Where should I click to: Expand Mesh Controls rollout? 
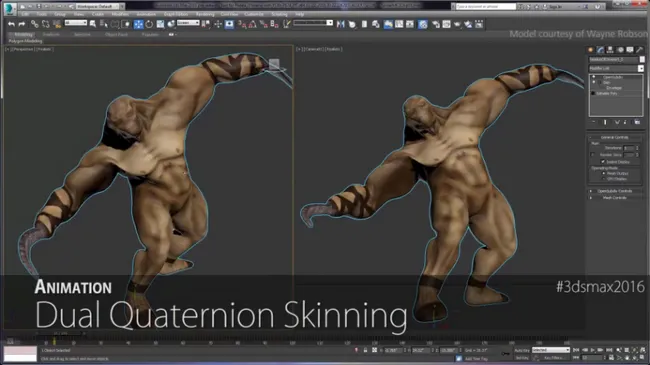615,198
